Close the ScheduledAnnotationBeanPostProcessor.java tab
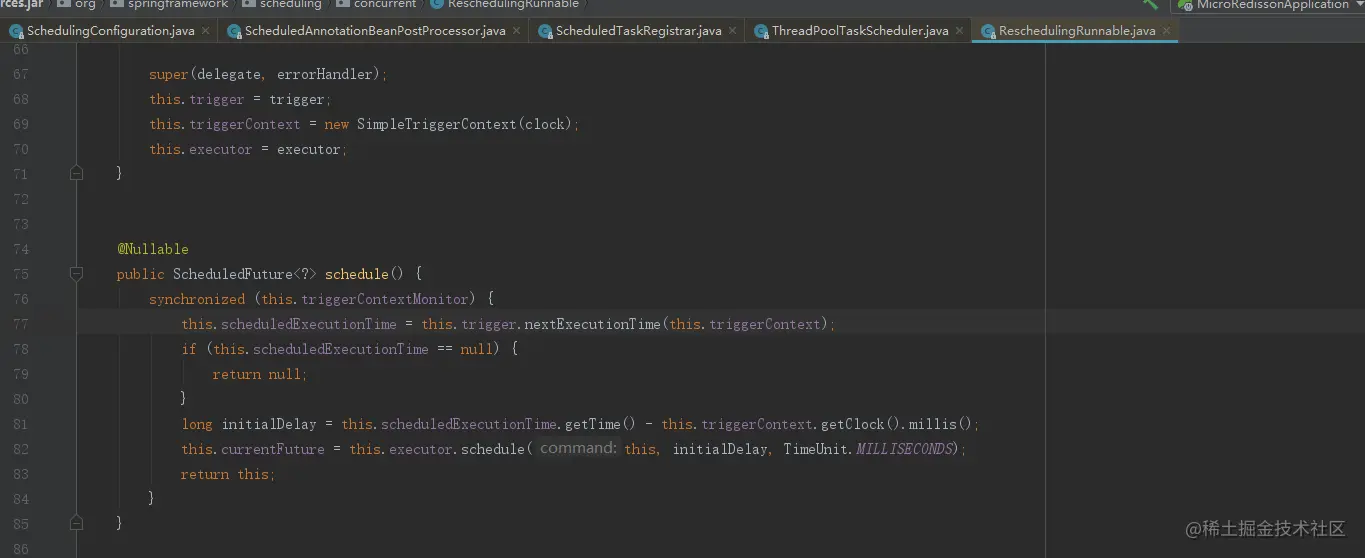Image resolution: width=1365 pixels, height=558 pixels. tap(516, 31)
